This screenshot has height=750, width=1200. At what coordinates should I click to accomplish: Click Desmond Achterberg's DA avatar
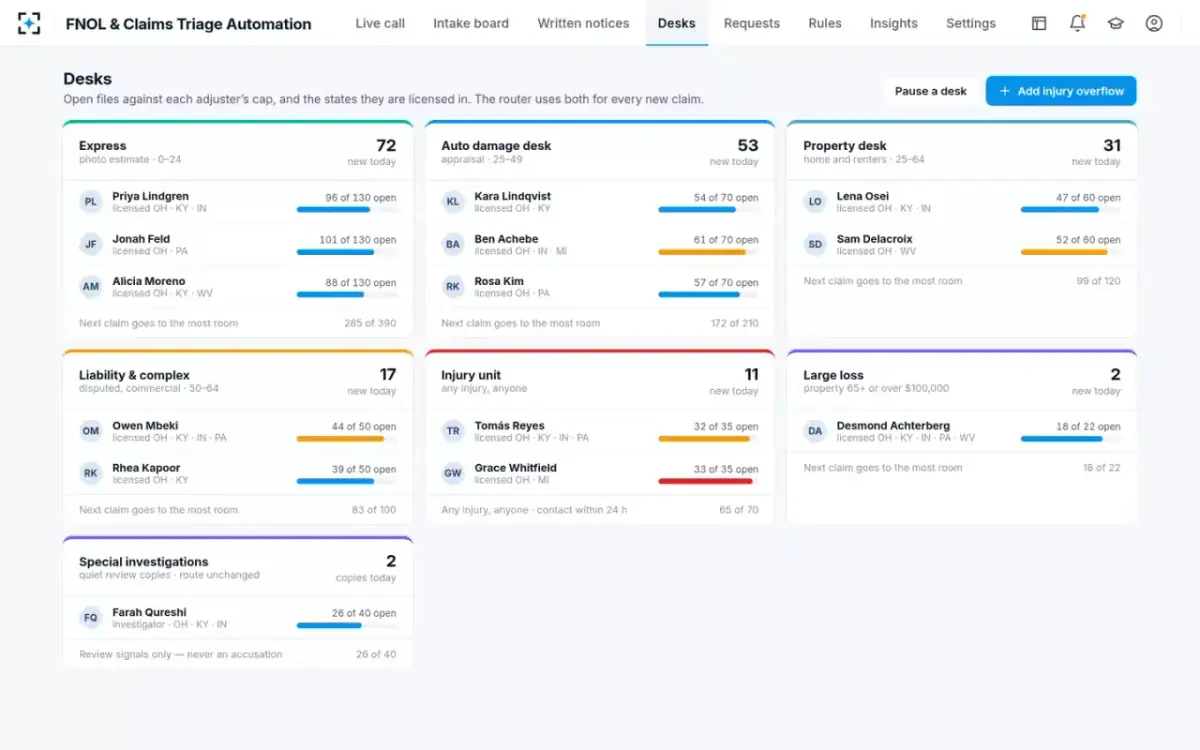(815, 431)
